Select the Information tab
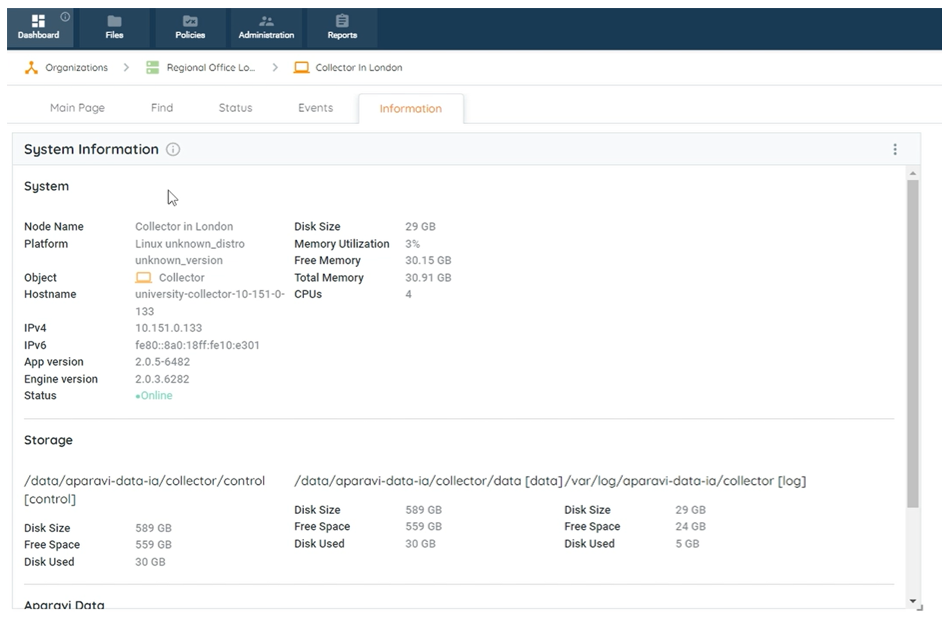 (410, 109)
